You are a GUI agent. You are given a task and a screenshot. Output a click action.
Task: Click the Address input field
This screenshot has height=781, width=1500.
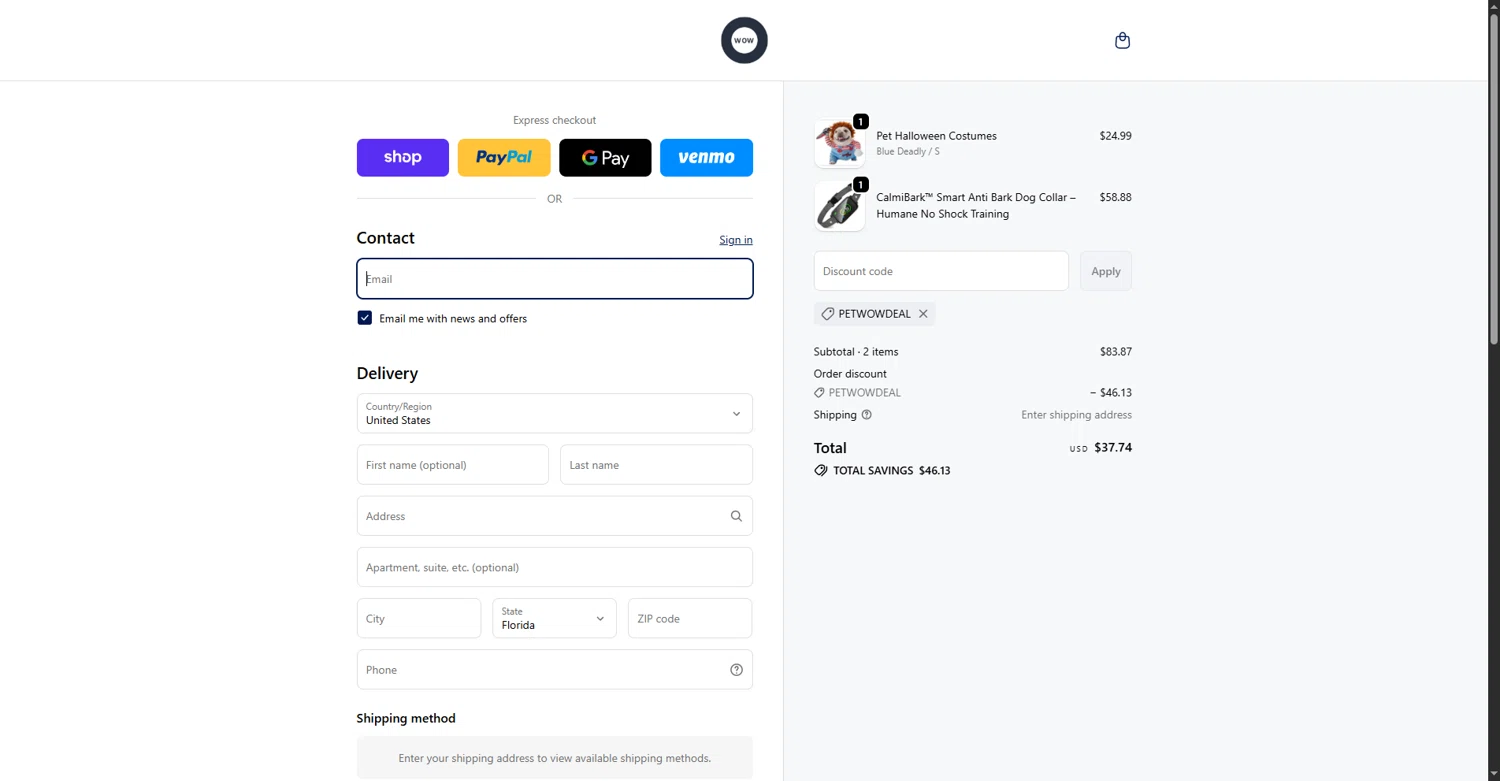tap(555, 516)
